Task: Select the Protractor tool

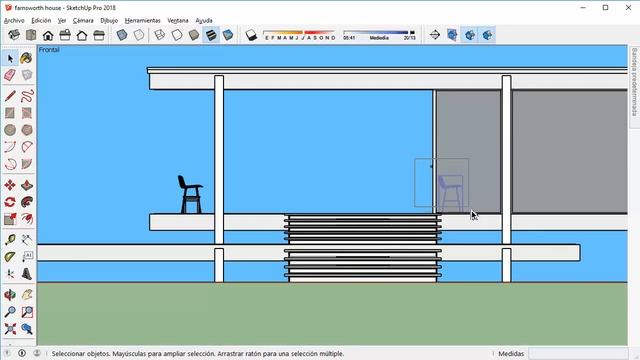Action: (x=10, y=257)
